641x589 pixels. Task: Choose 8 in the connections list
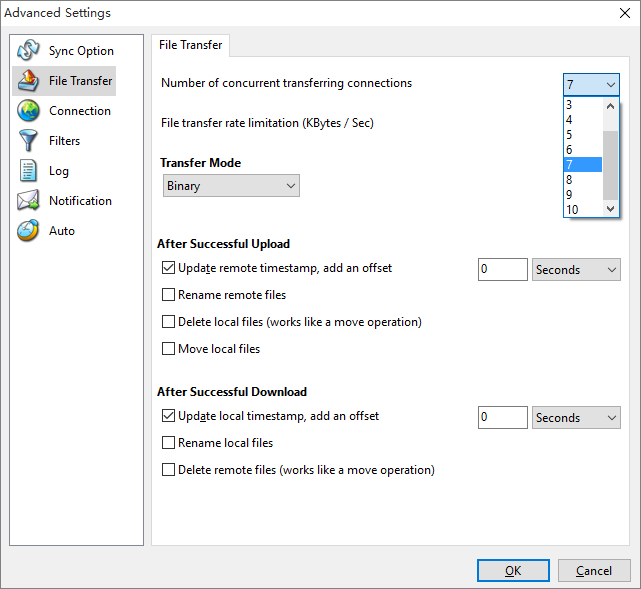(583, 180)
